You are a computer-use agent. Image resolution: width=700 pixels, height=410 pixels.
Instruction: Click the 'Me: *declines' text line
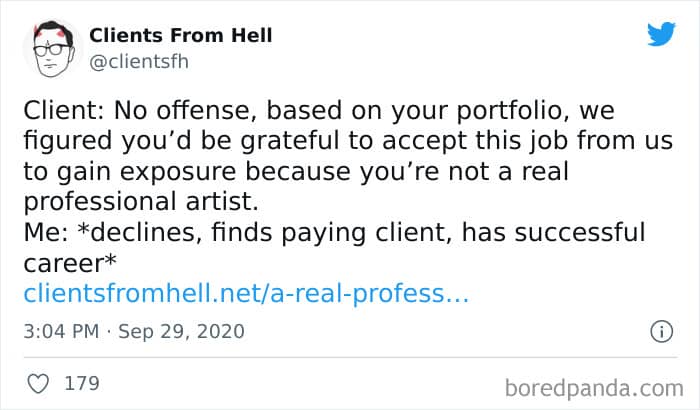point(334,233)
